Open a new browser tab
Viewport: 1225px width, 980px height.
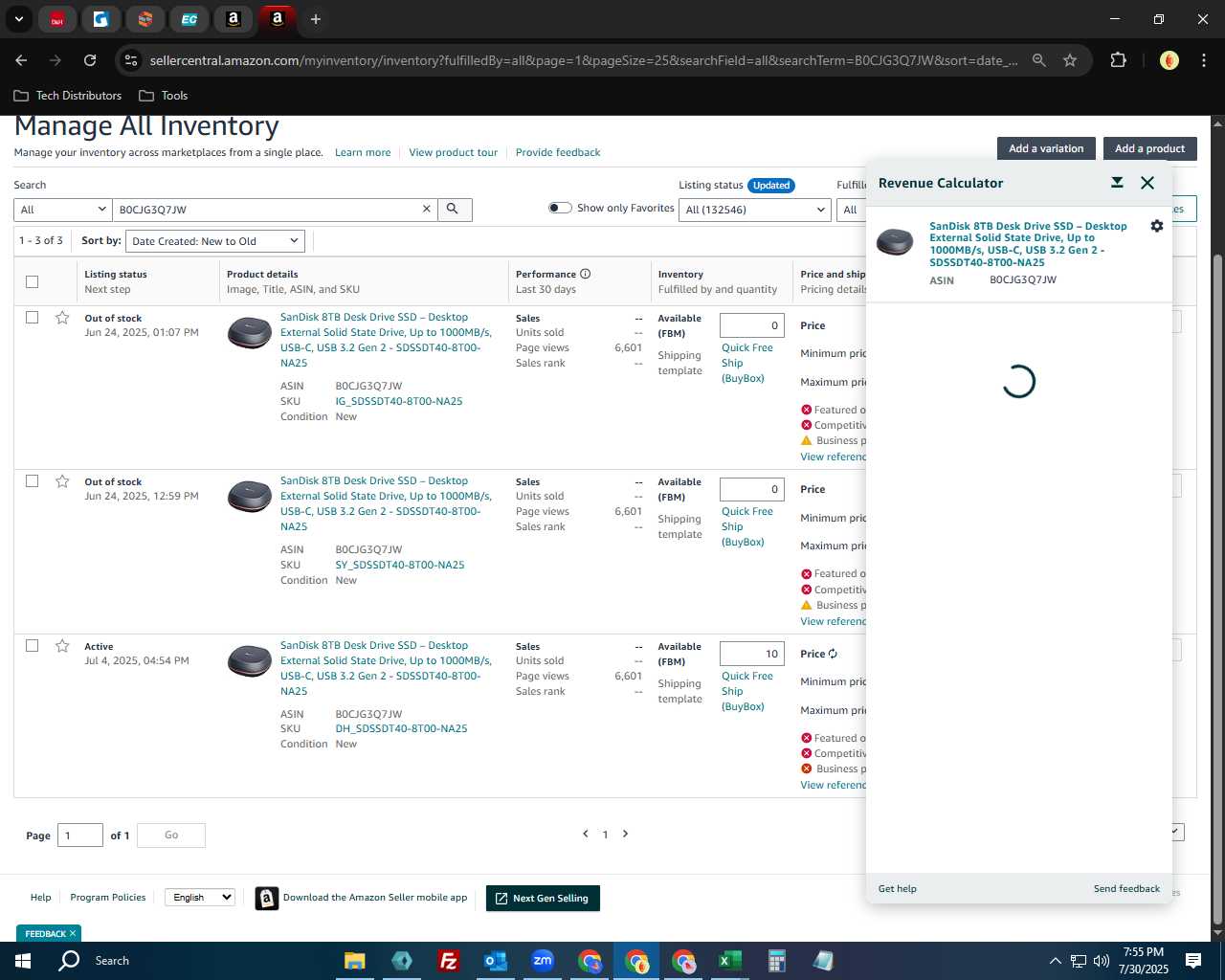pyautogui.click(x=315, y=19)
